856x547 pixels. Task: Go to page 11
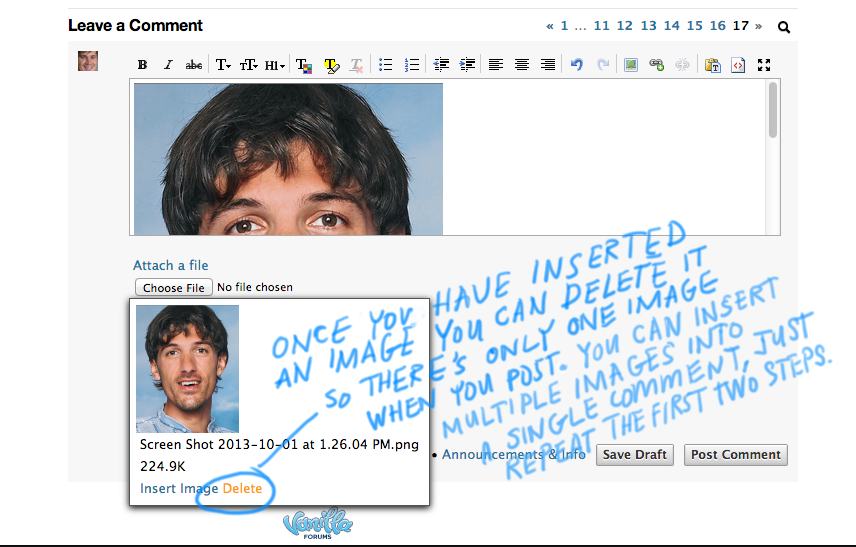(602, 26)
